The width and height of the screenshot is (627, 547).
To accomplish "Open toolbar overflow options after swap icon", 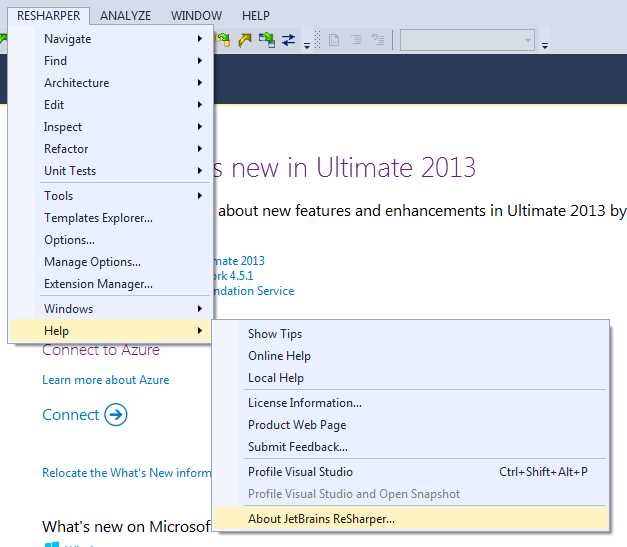I will [307, 45].
